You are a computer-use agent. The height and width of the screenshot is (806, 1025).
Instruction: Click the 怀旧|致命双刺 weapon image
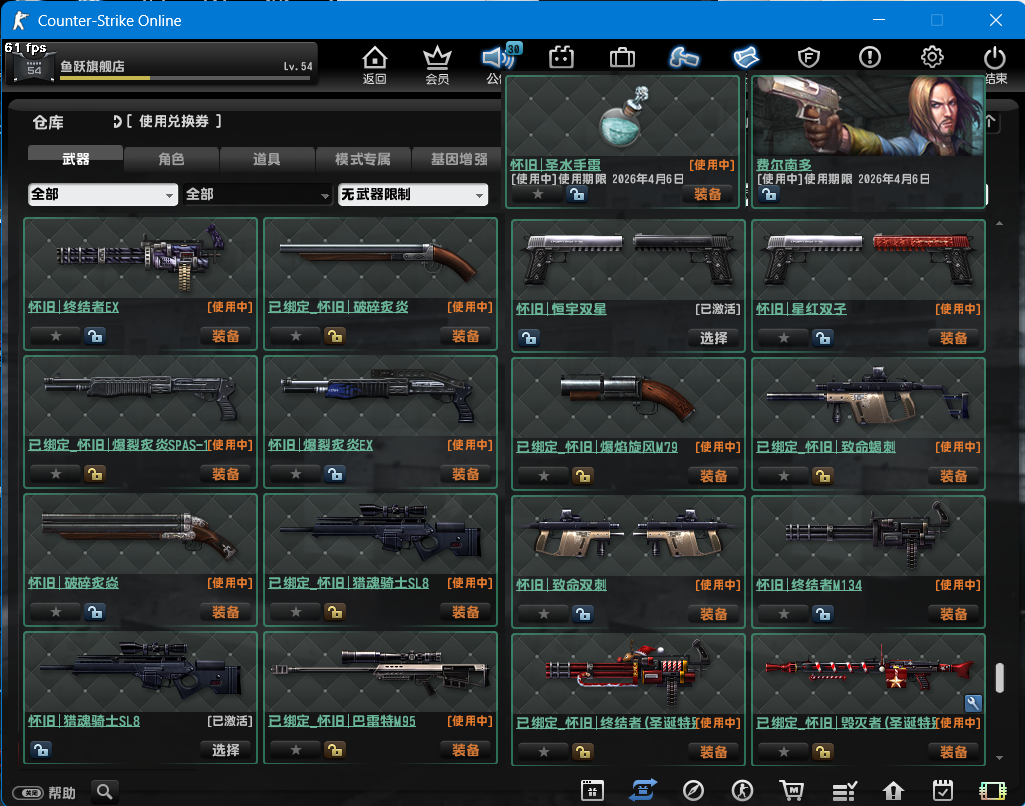coord(628,535)
